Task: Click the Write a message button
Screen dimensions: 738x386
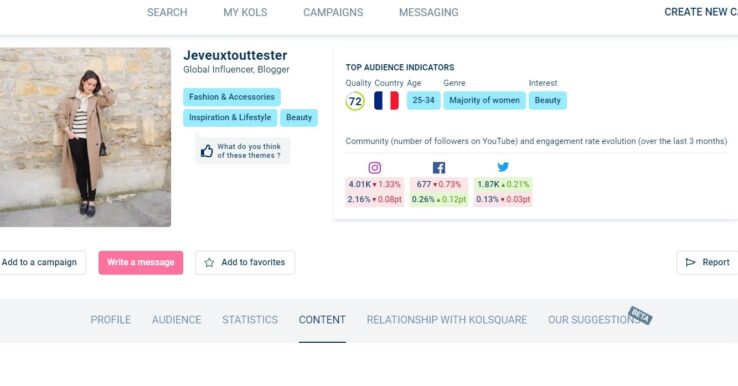Action: [x=141, y=263]
